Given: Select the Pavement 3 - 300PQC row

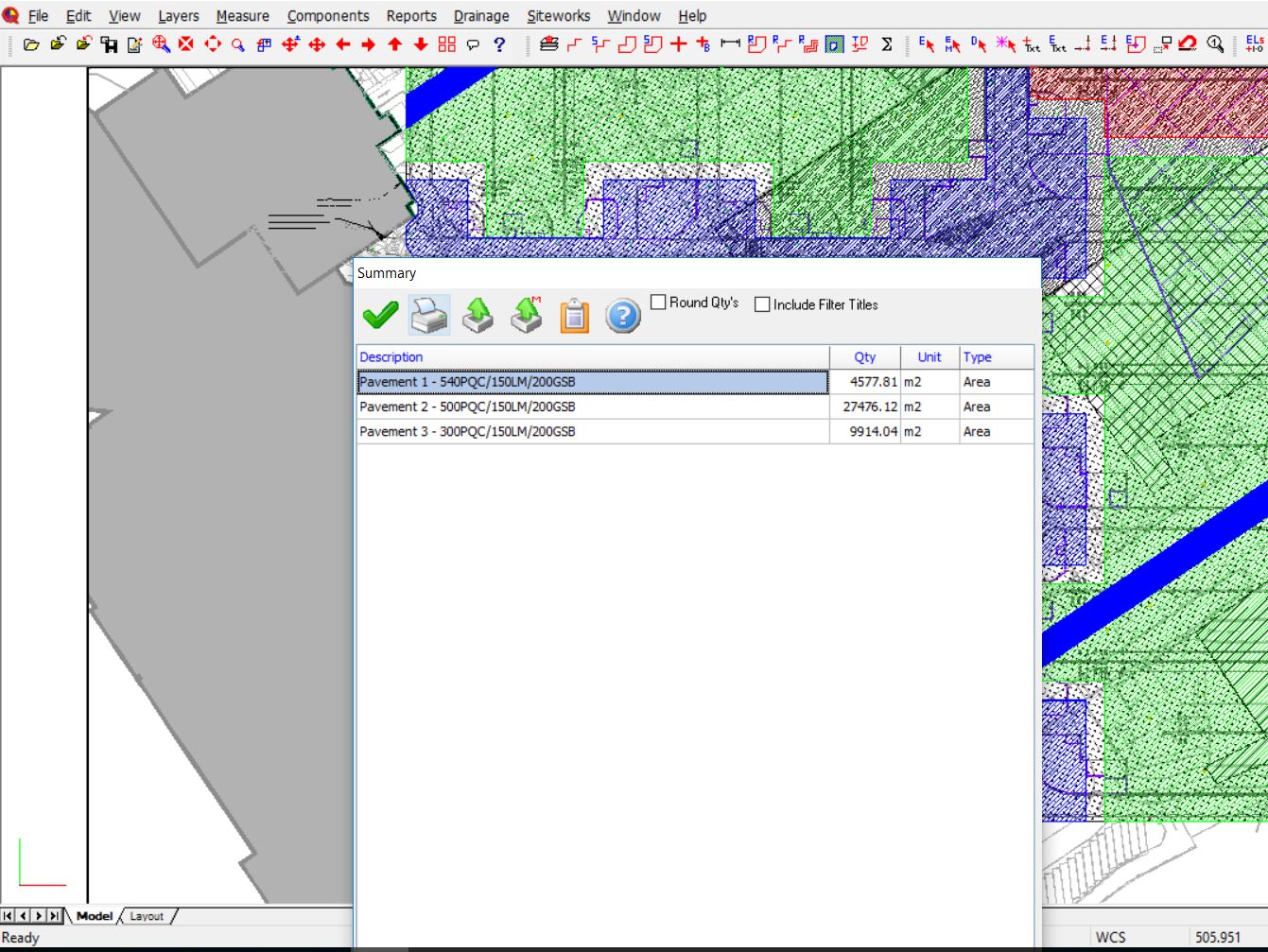Looking at the screenshot, I should tap(467, 431).
